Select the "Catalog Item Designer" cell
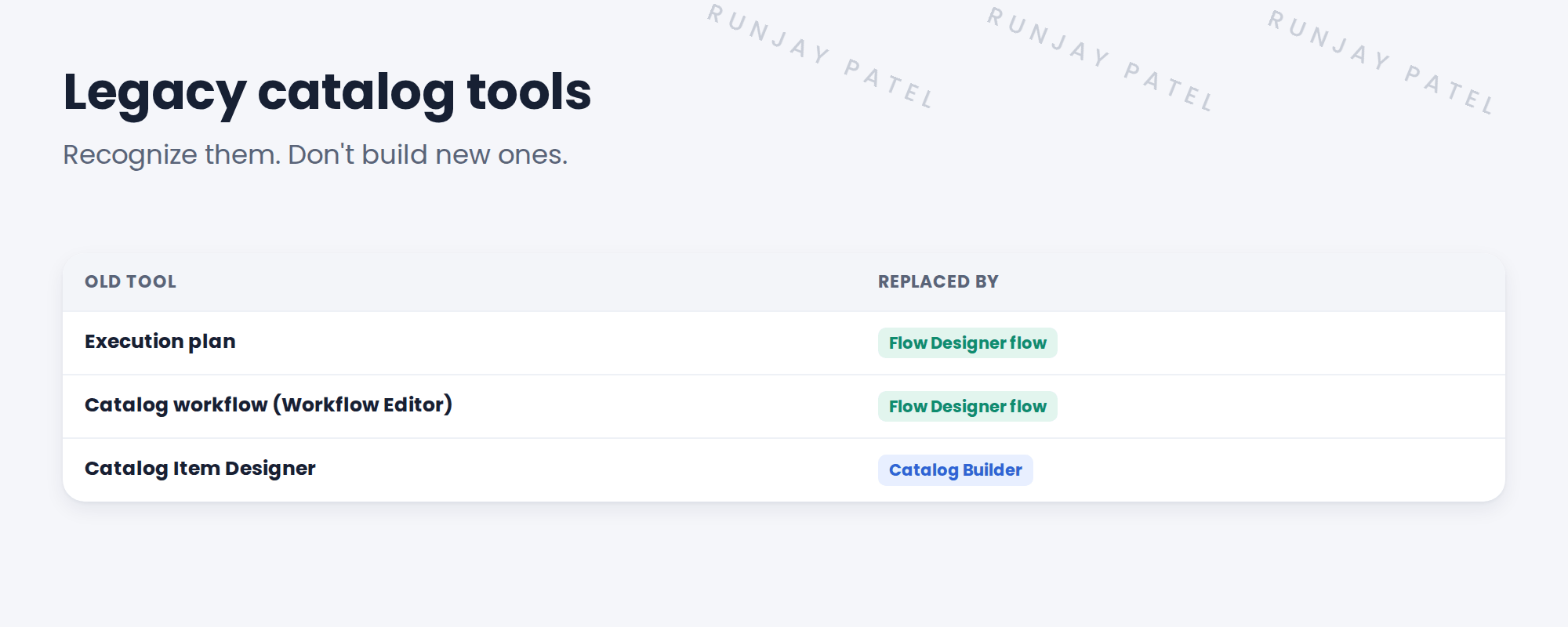The width and height of the screenshot is (1568, 627). point(200,469)
